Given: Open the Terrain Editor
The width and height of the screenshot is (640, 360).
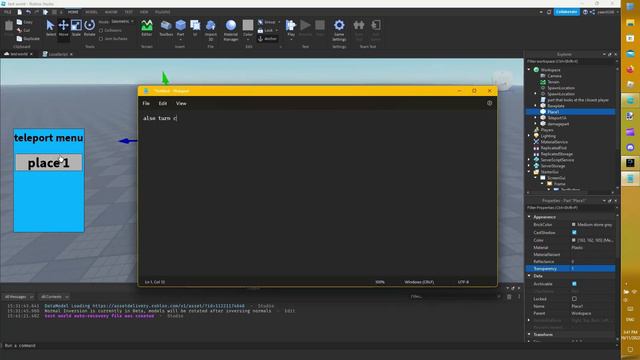Looking at the screenshot, I should 147,28.
